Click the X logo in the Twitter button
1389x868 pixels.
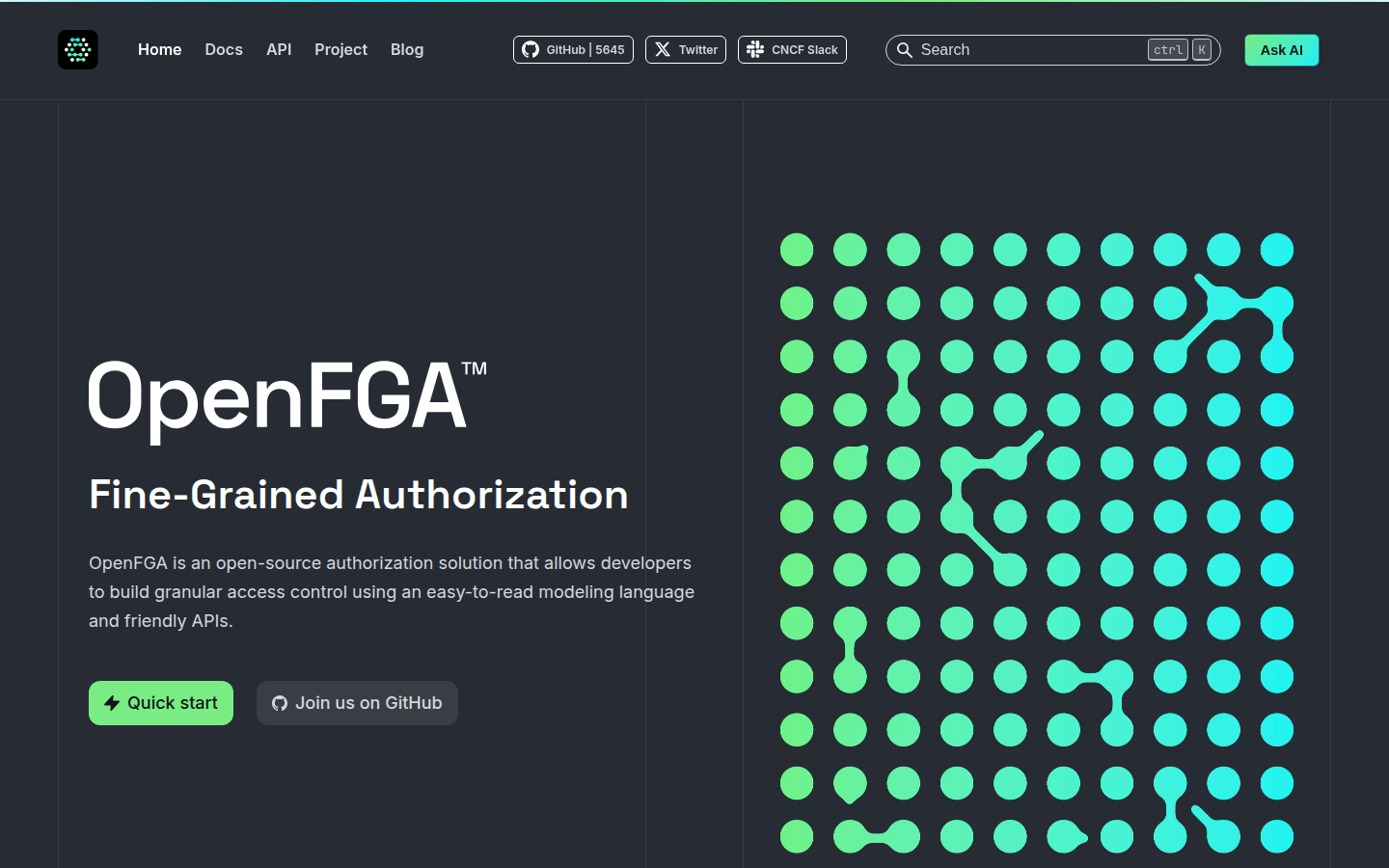pyautogui.click(x=663, y=50)
